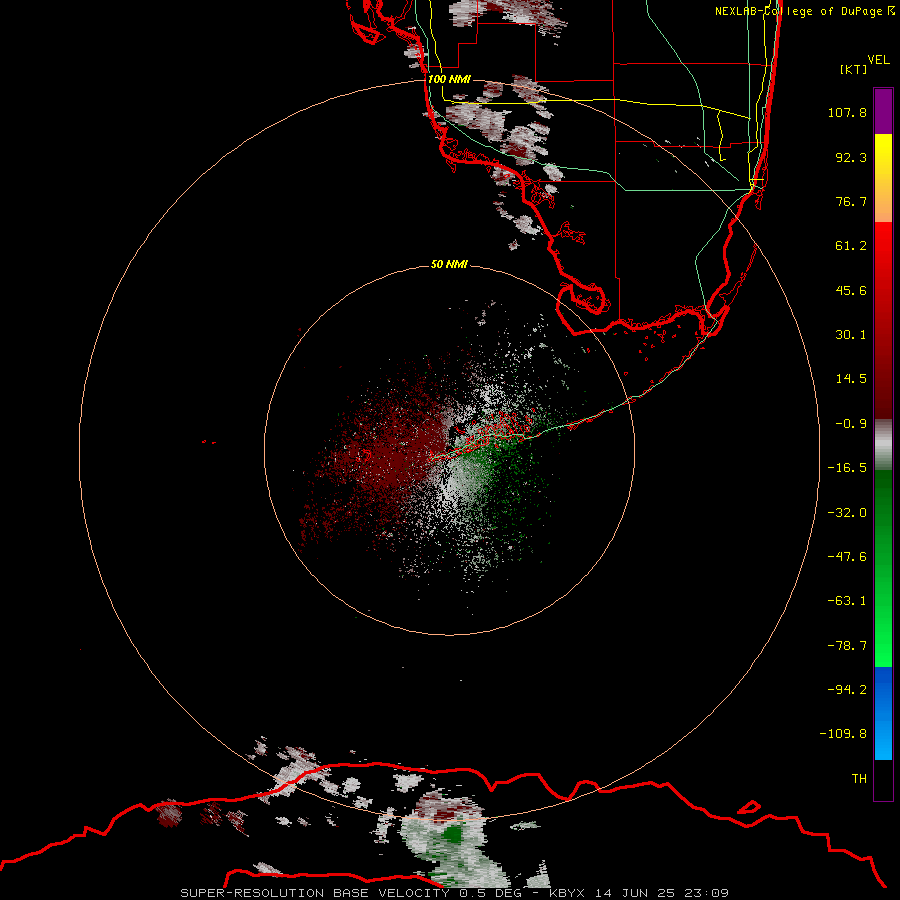
Task: Click the TH legend label
Action: click(x=859, y=779)
